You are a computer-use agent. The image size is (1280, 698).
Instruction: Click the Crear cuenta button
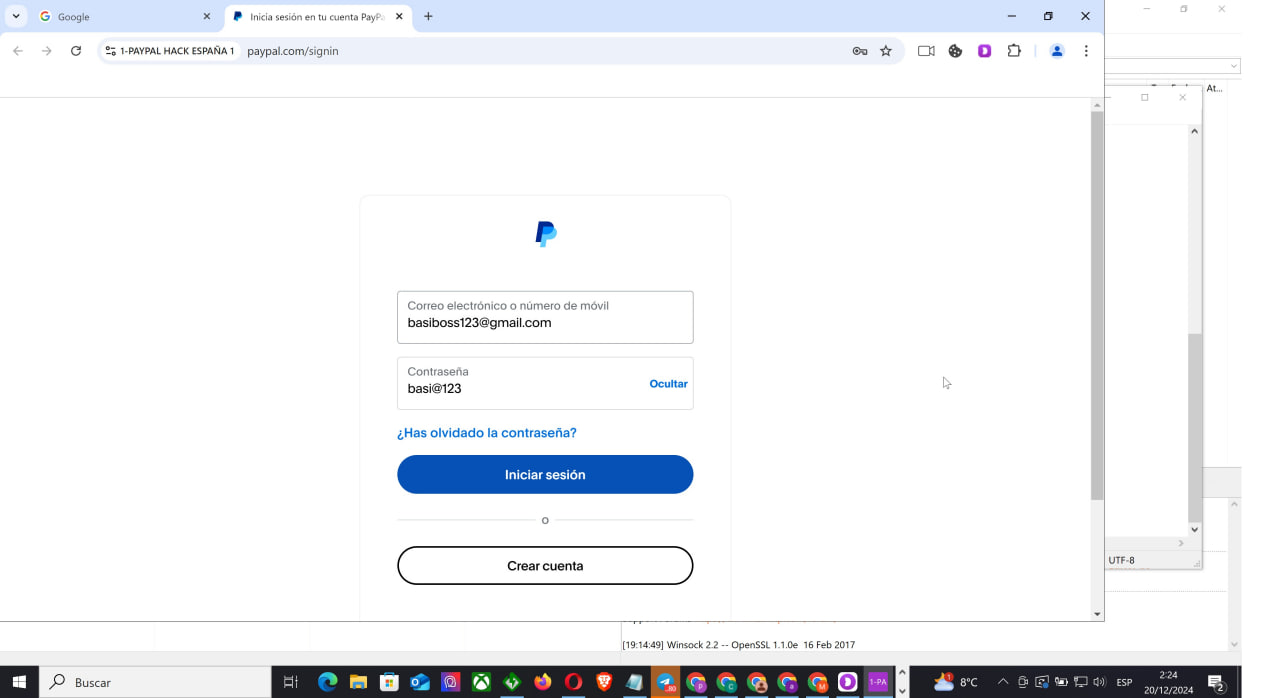point(545,565)
